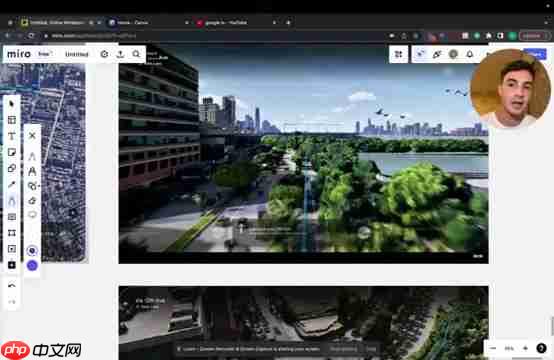Screen dimensions: 554x360
Task: Select the lasso tool in pen sub-toolbar
Action: (x=32, y=215)
